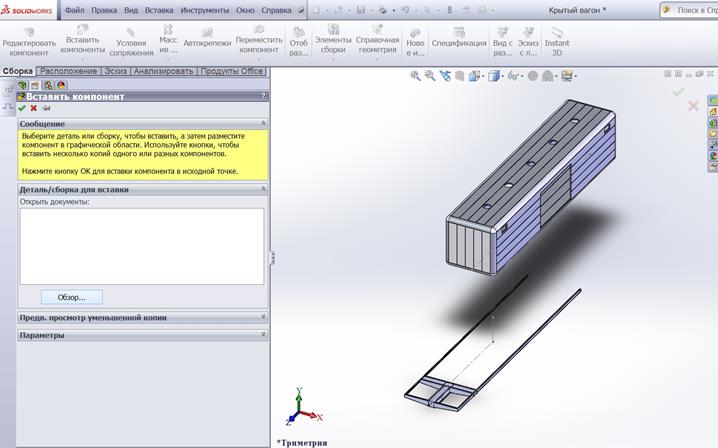
Task: Expand the Параметры section
Action: pyautogui.click(x=263, y=335)
